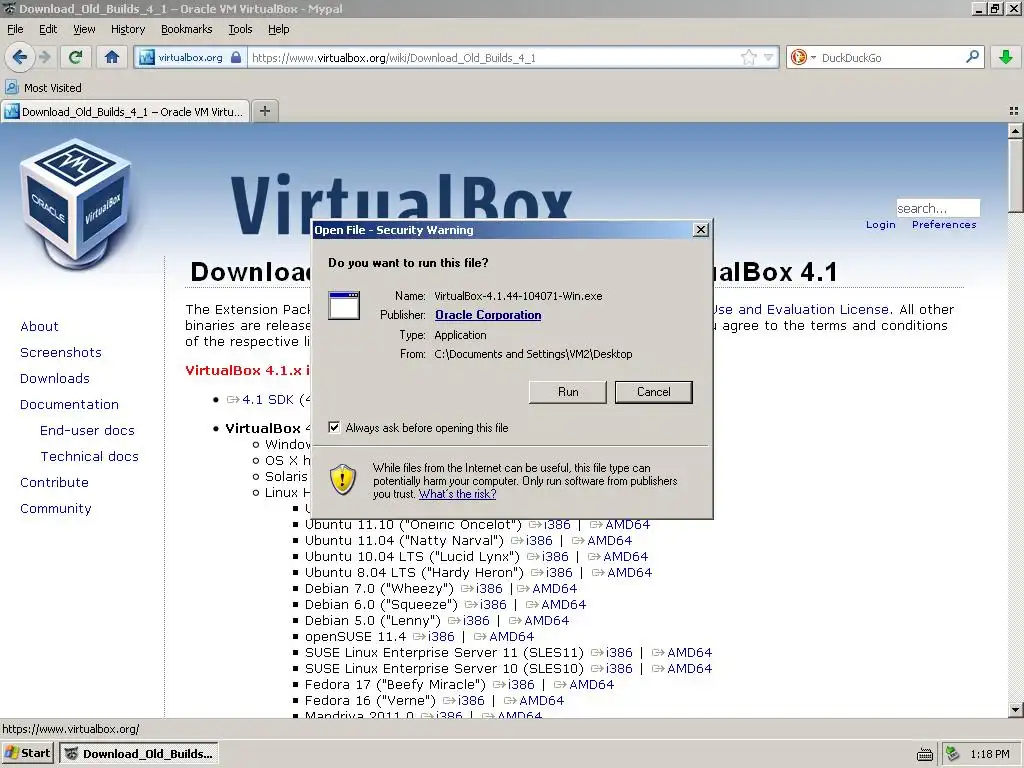Open the Downloads sidebar link
Image resolution: width=1024 pixels, height=768 pixels.
click(x=55, y=379)
